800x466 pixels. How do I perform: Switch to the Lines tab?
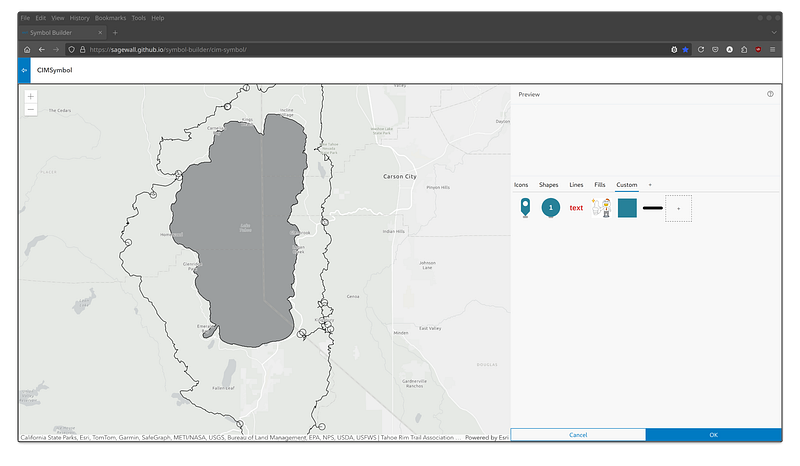tap(576, 185)
